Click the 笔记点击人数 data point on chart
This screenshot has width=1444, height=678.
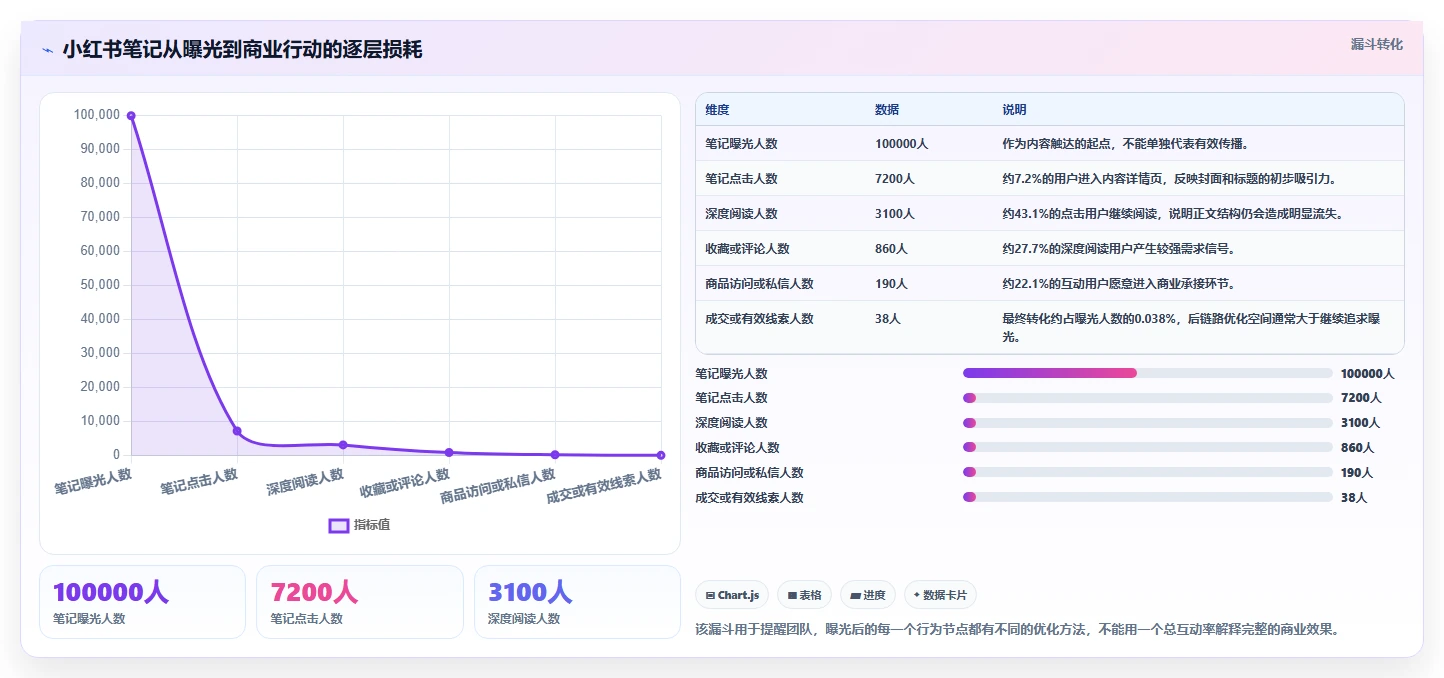[237, 431]
